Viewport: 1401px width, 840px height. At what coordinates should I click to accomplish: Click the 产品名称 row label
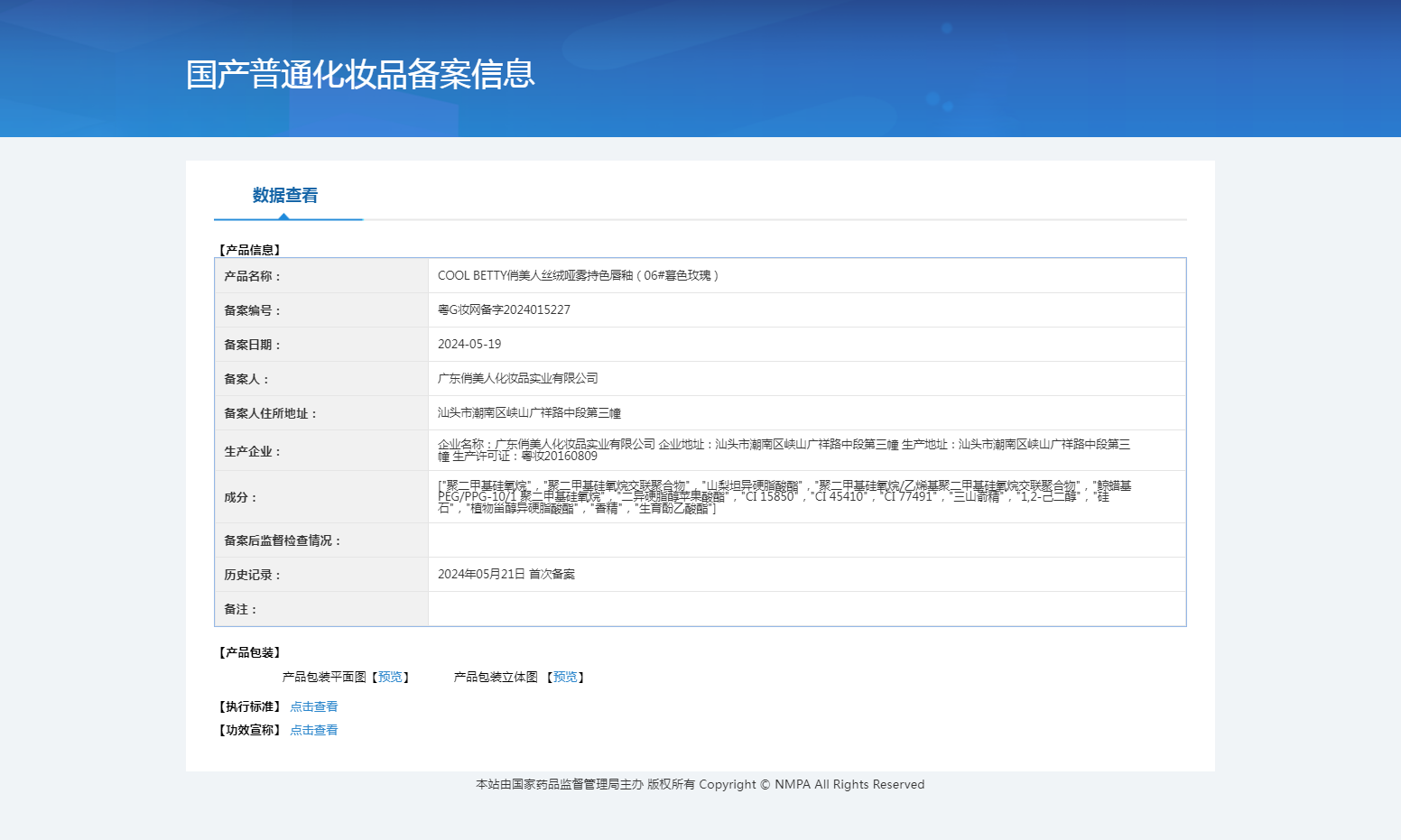(253, 276)
